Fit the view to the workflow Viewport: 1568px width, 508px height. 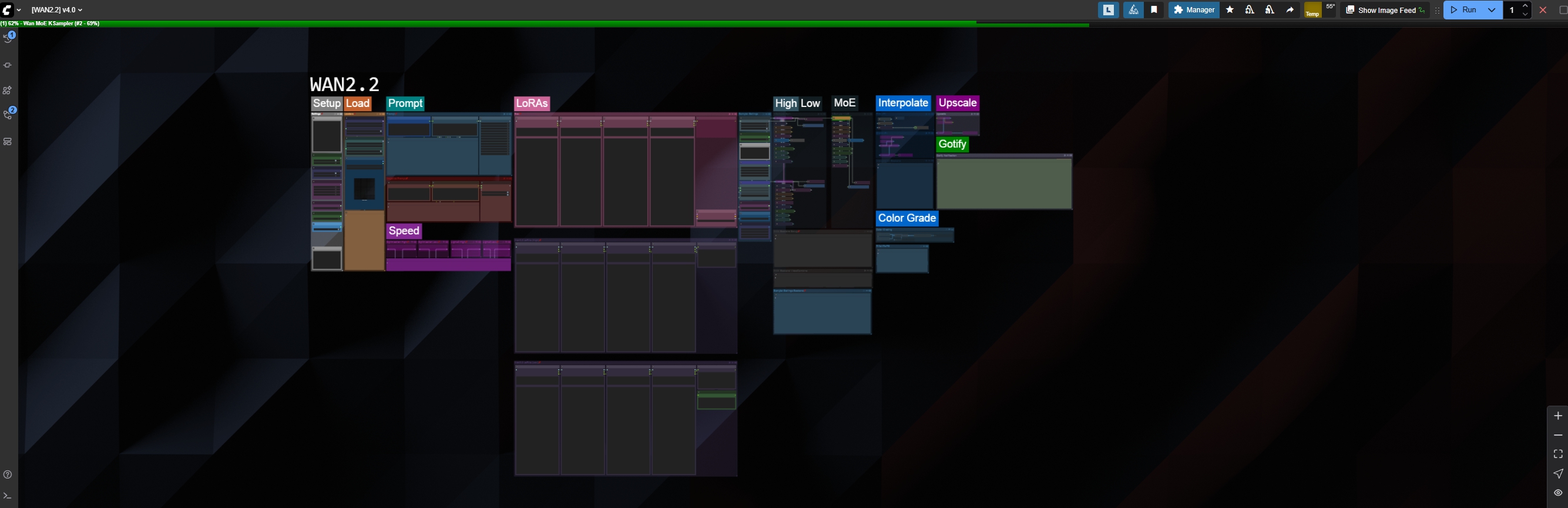point(1557,454)
